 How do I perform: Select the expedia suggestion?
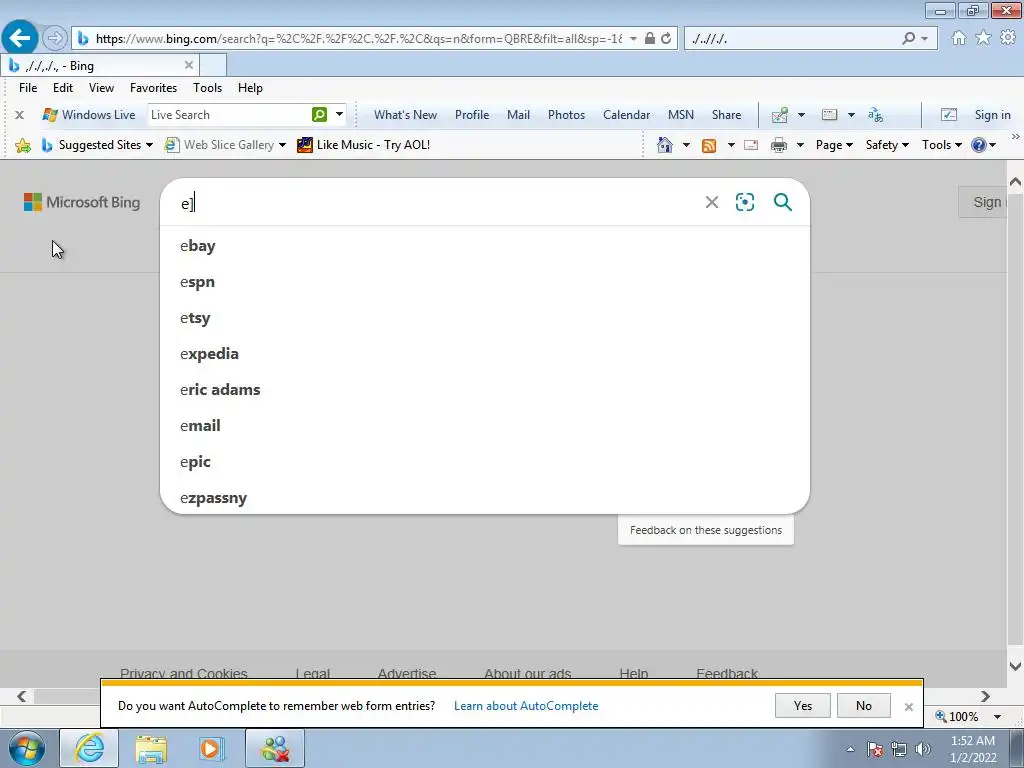(x=485, y=353)
